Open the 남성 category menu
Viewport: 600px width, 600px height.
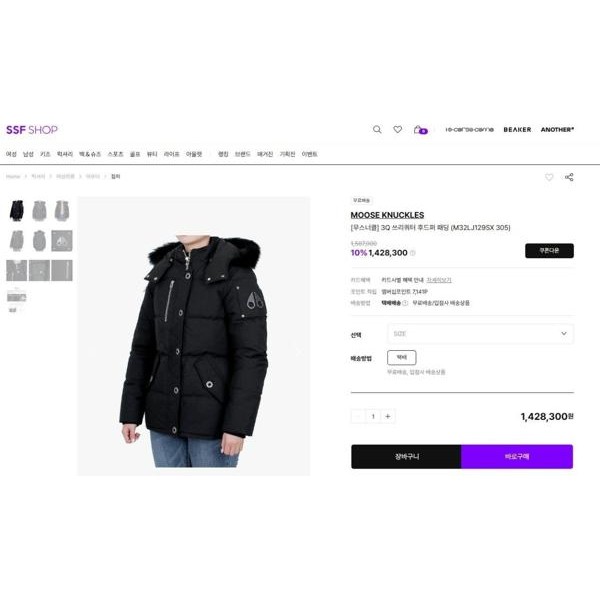pos(28,154)
